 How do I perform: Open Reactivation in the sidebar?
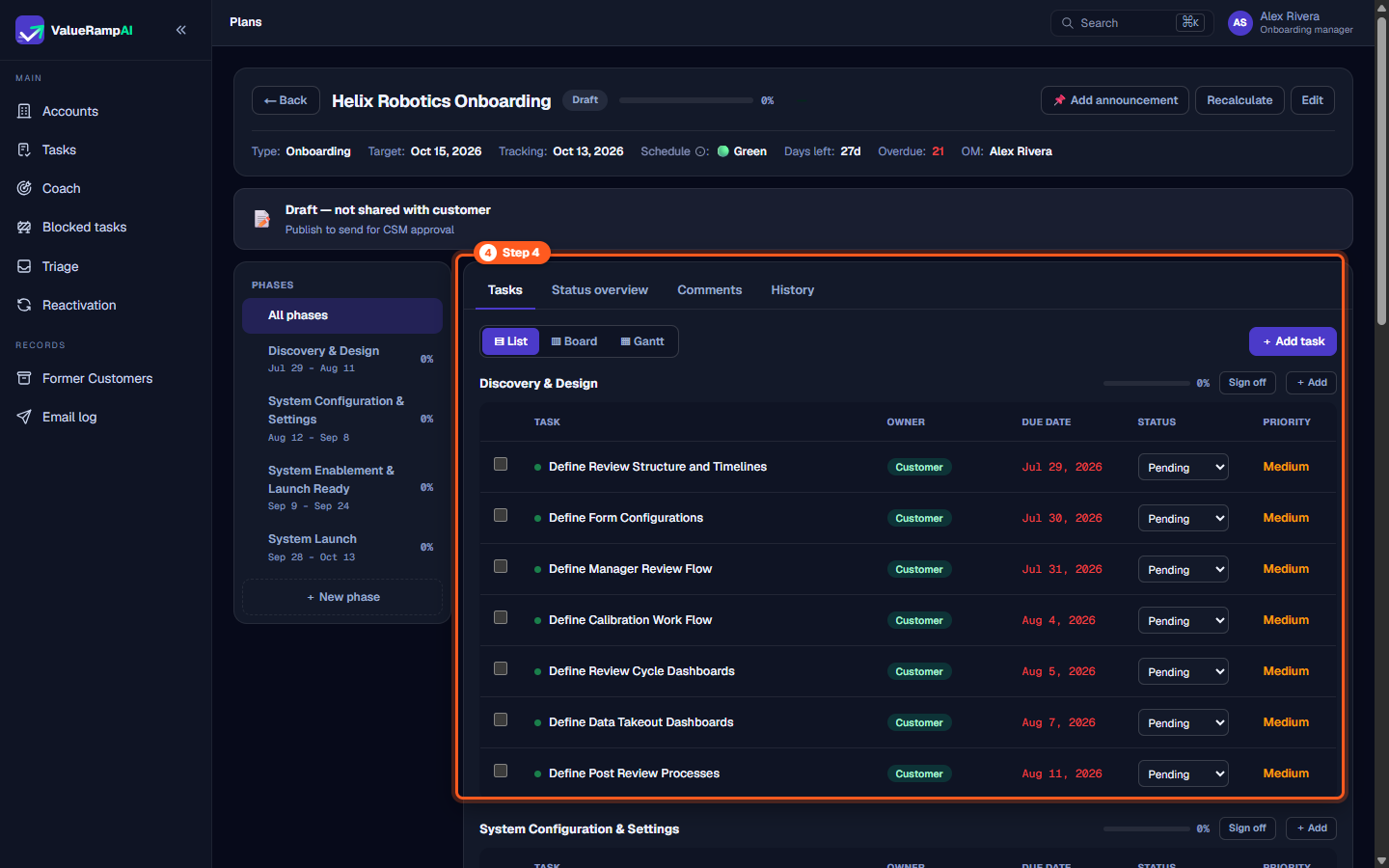click(x=105, y=305)
